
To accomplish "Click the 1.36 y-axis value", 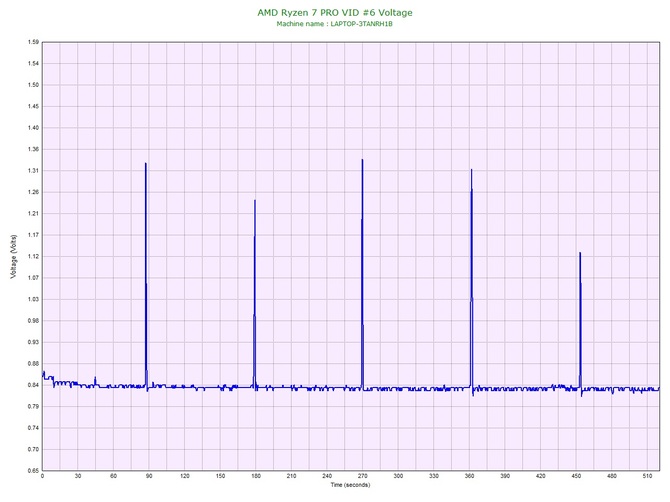I will point(33,149).
